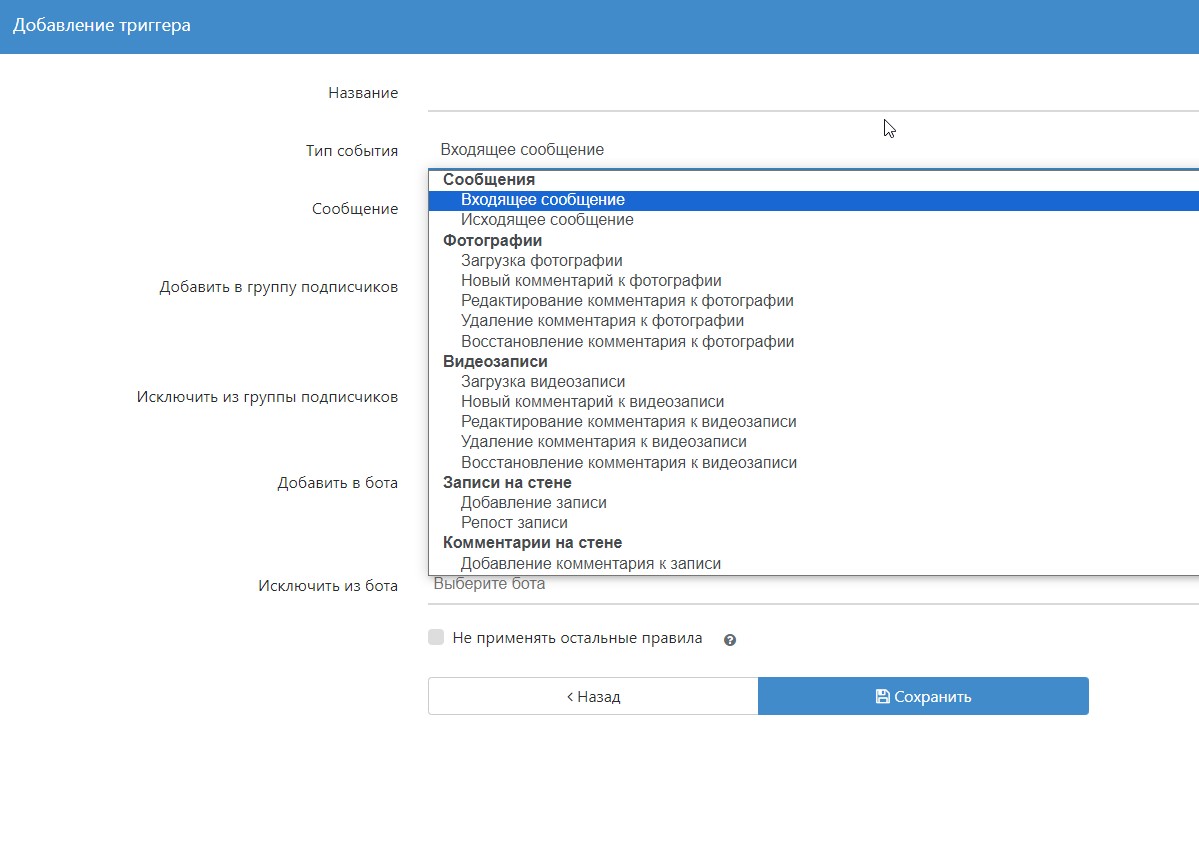The image size is (1199, 841).
Task: Select 'Загрузка фотографии' event type
Action: click(x=542, y=261)
